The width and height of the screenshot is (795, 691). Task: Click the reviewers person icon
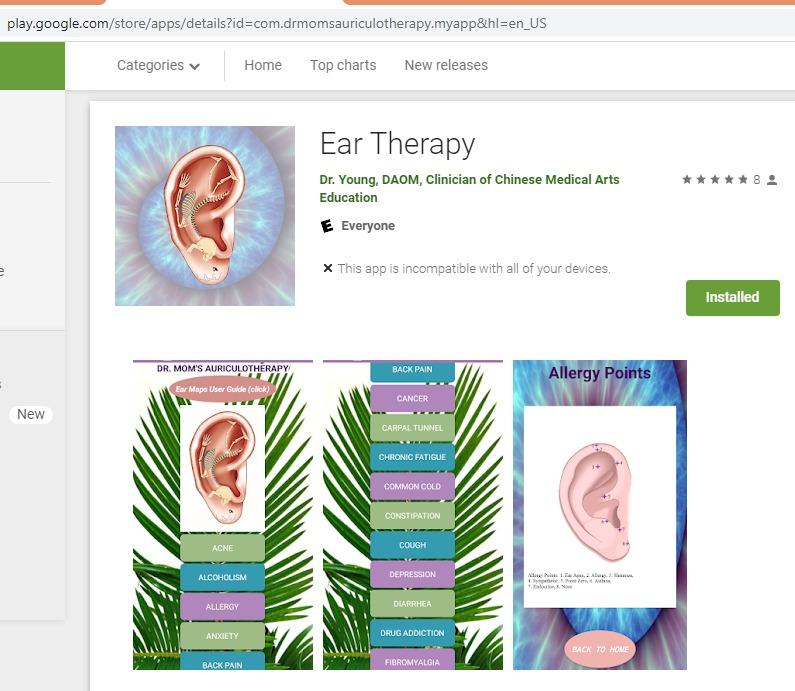coord(772,179)
